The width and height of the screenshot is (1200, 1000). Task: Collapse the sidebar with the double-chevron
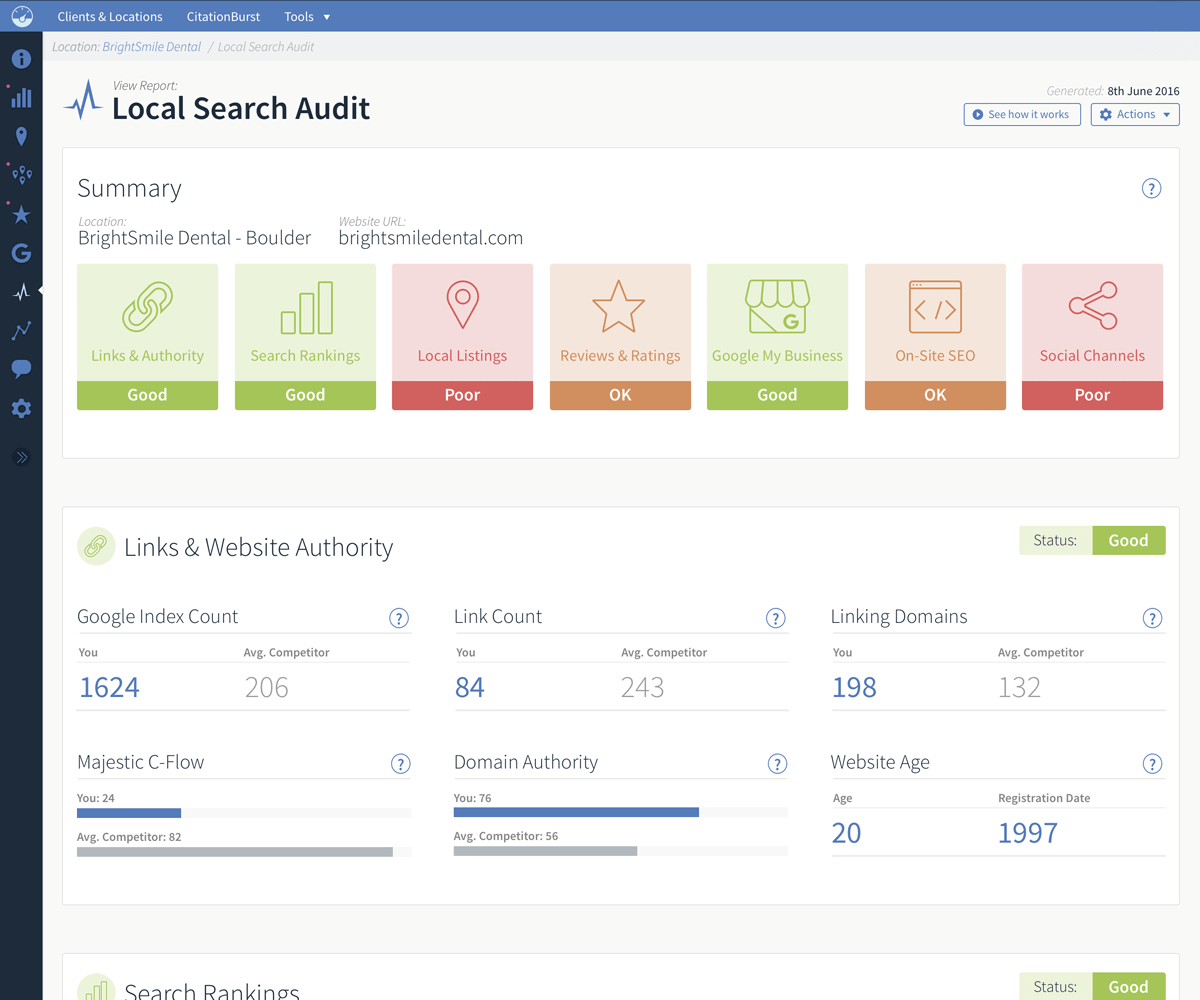point(21,457)
